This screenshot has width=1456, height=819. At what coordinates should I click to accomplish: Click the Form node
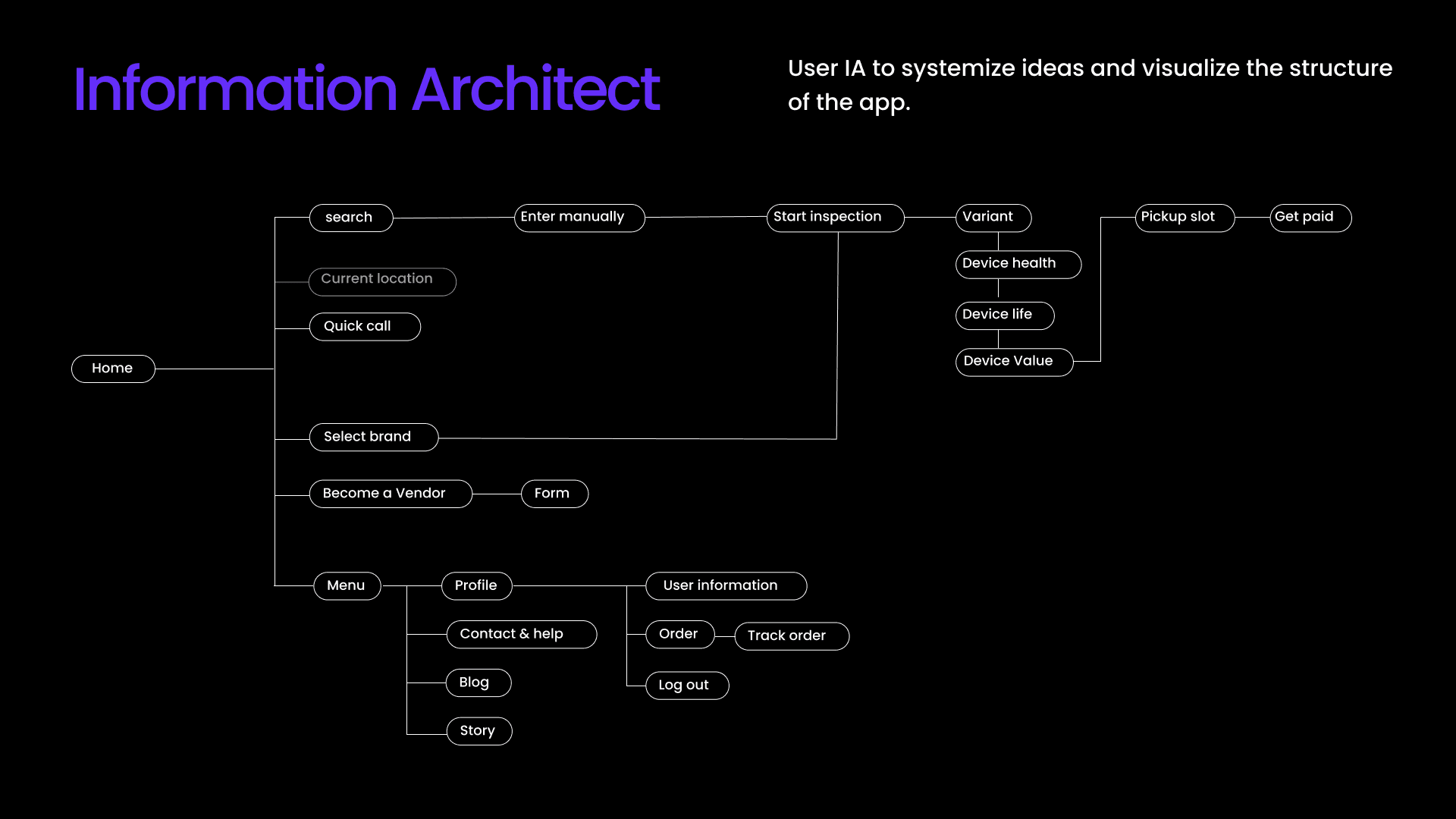[x=554, y=494]
